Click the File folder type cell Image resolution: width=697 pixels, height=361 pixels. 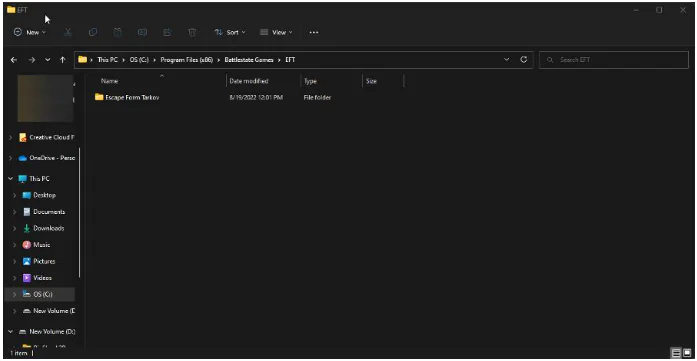pyautogui.click(x=317, y=97)
